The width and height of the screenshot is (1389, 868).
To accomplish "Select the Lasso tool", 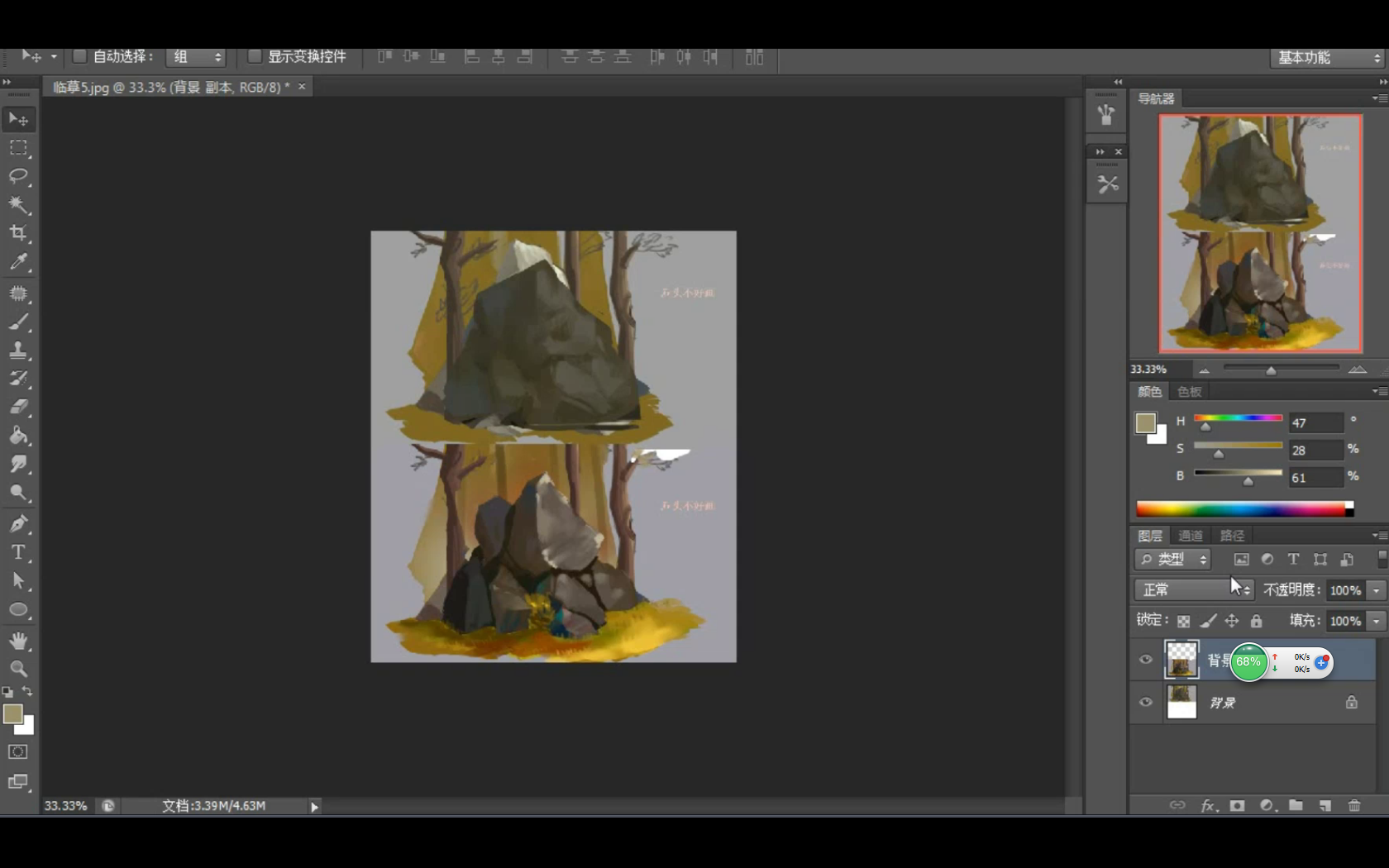I will pos(18,176).
